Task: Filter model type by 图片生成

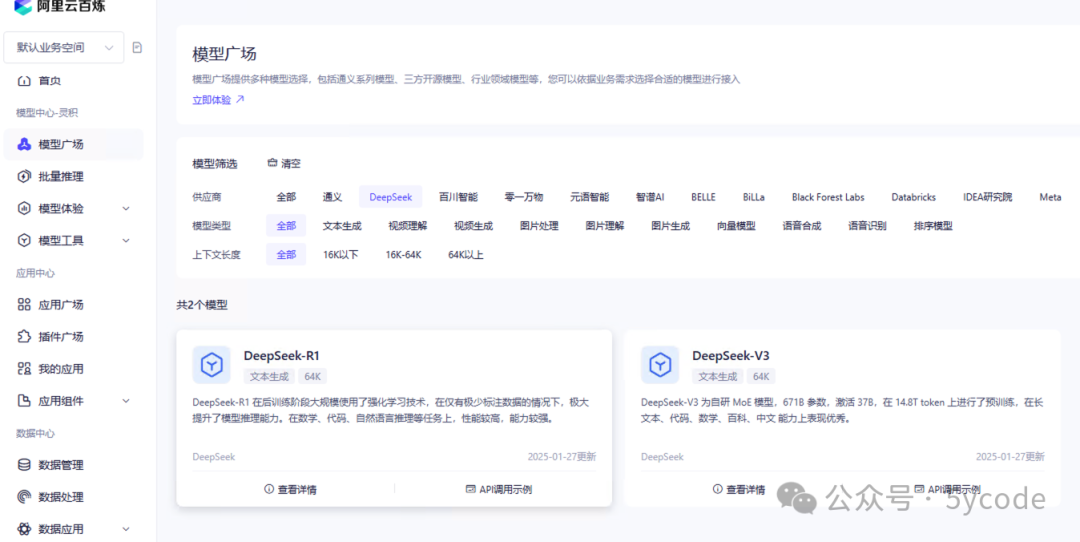Action: pyautogui.click(x=671, y=226)
